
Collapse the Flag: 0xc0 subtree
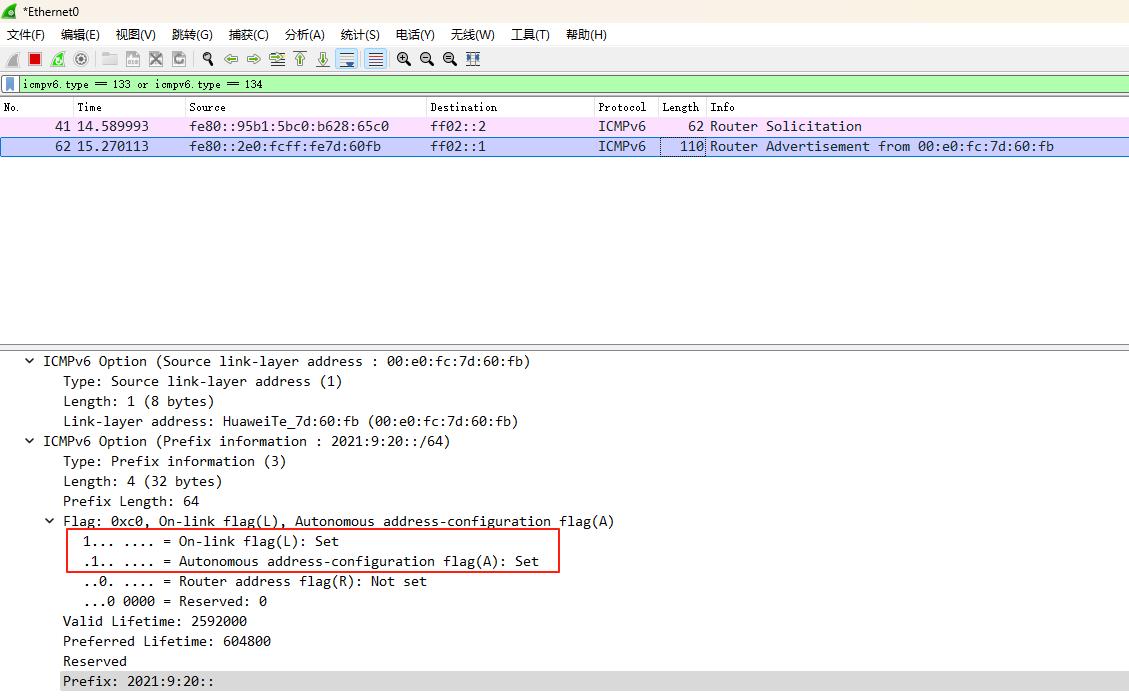(50, 521)
